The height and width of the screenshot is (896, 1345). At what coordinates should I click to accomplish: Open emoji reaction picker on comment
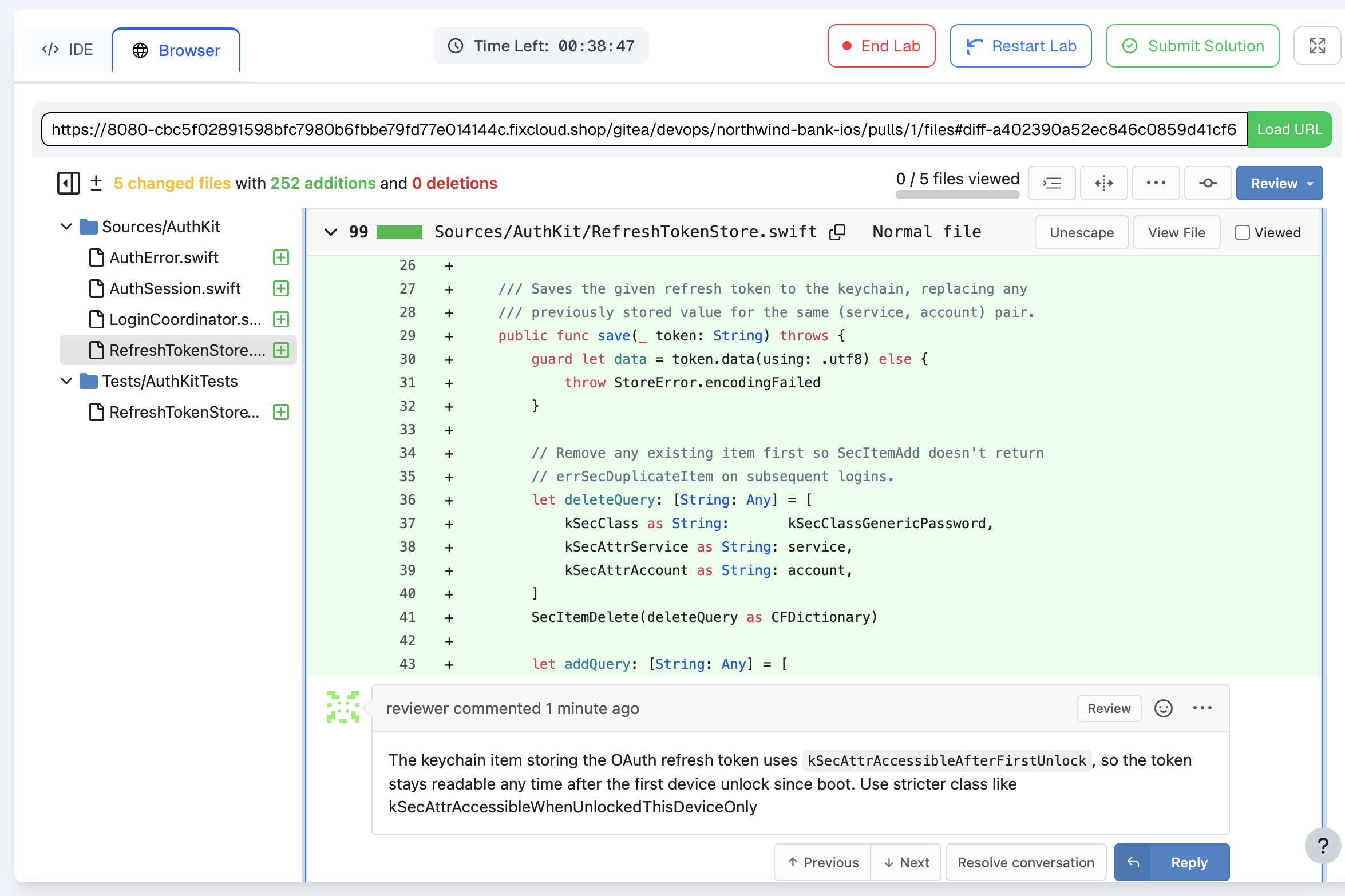click(x=1164, y=708)
